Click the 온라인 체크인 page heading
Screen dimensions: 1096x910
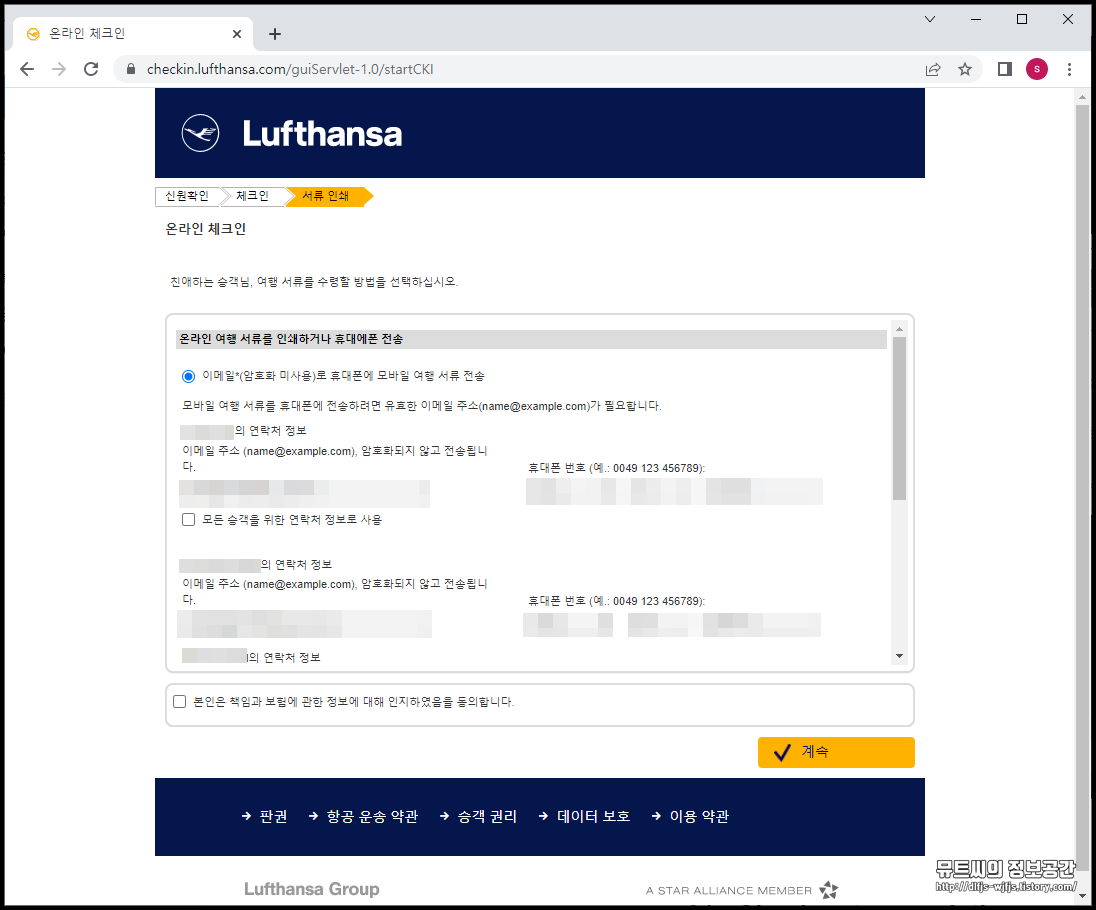[x=206, y=229]
